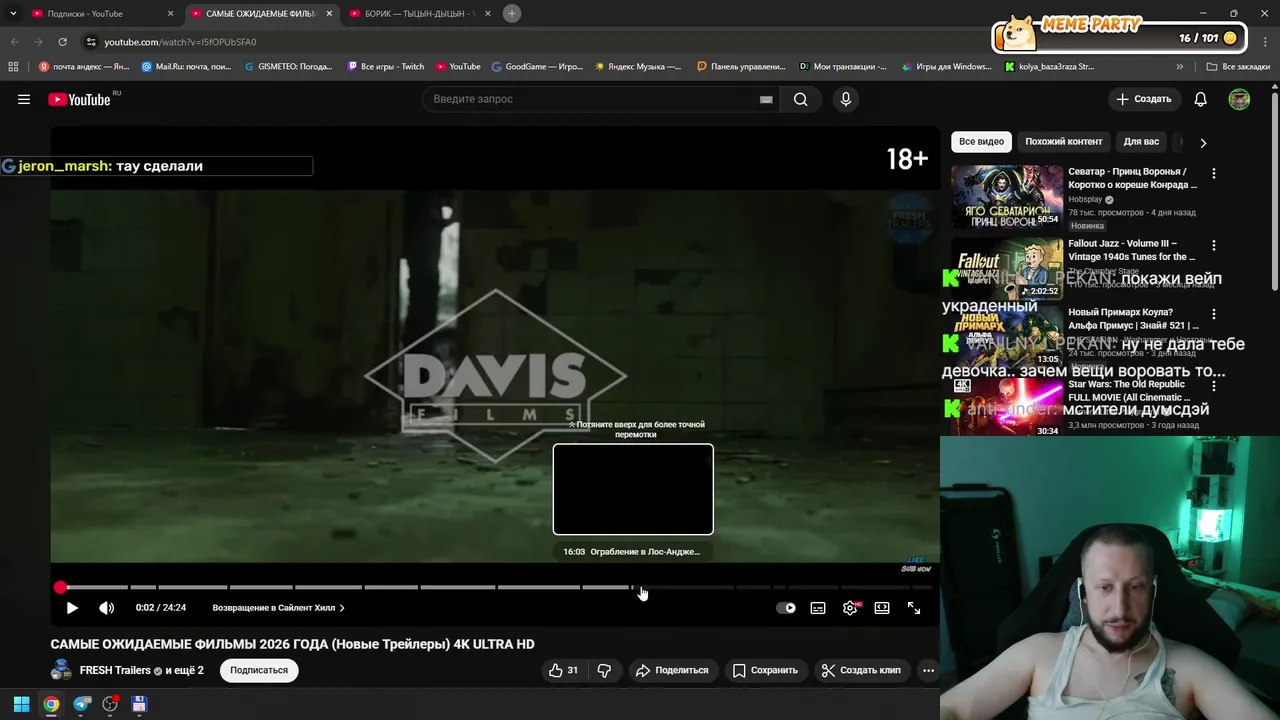
Task: Open the tab search dropdown
Action: tap(13, 13)
